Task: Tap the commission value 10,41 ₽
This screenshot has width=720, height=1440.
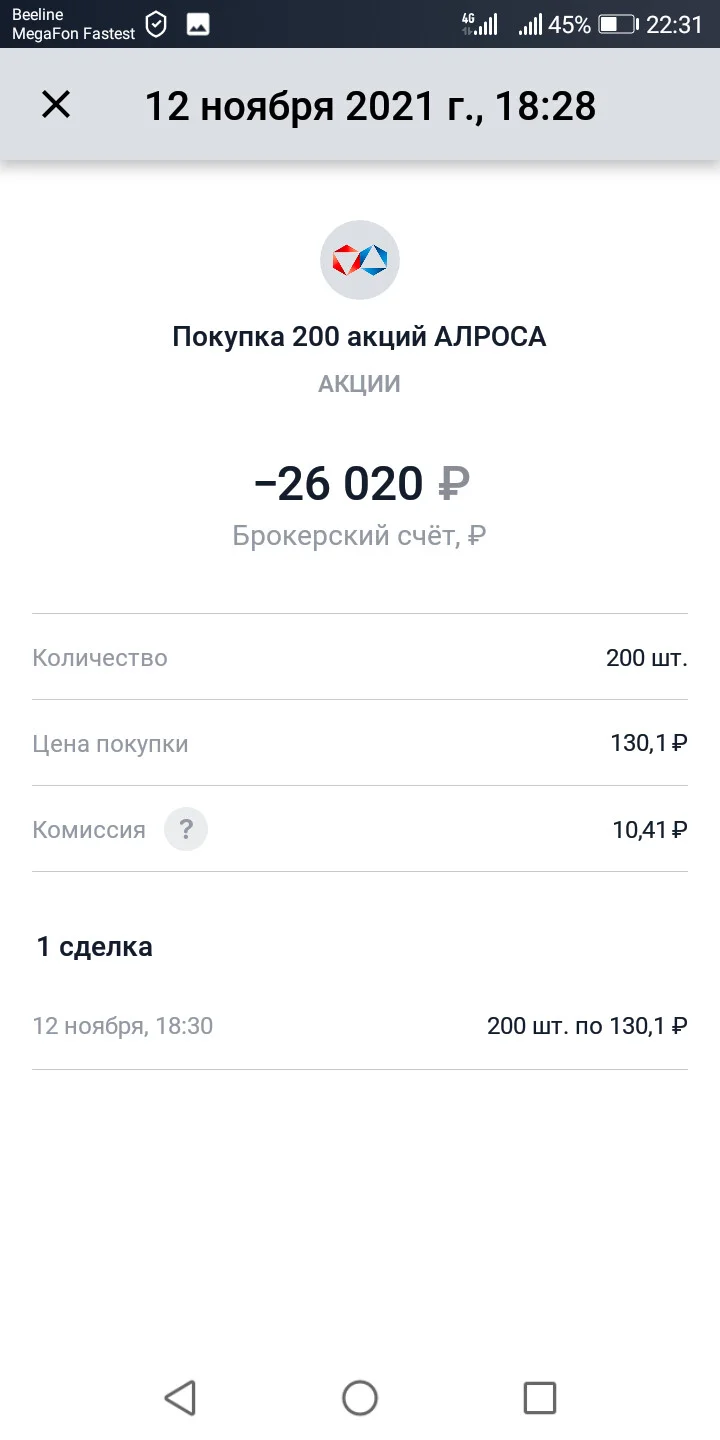Action: (650, 829)
